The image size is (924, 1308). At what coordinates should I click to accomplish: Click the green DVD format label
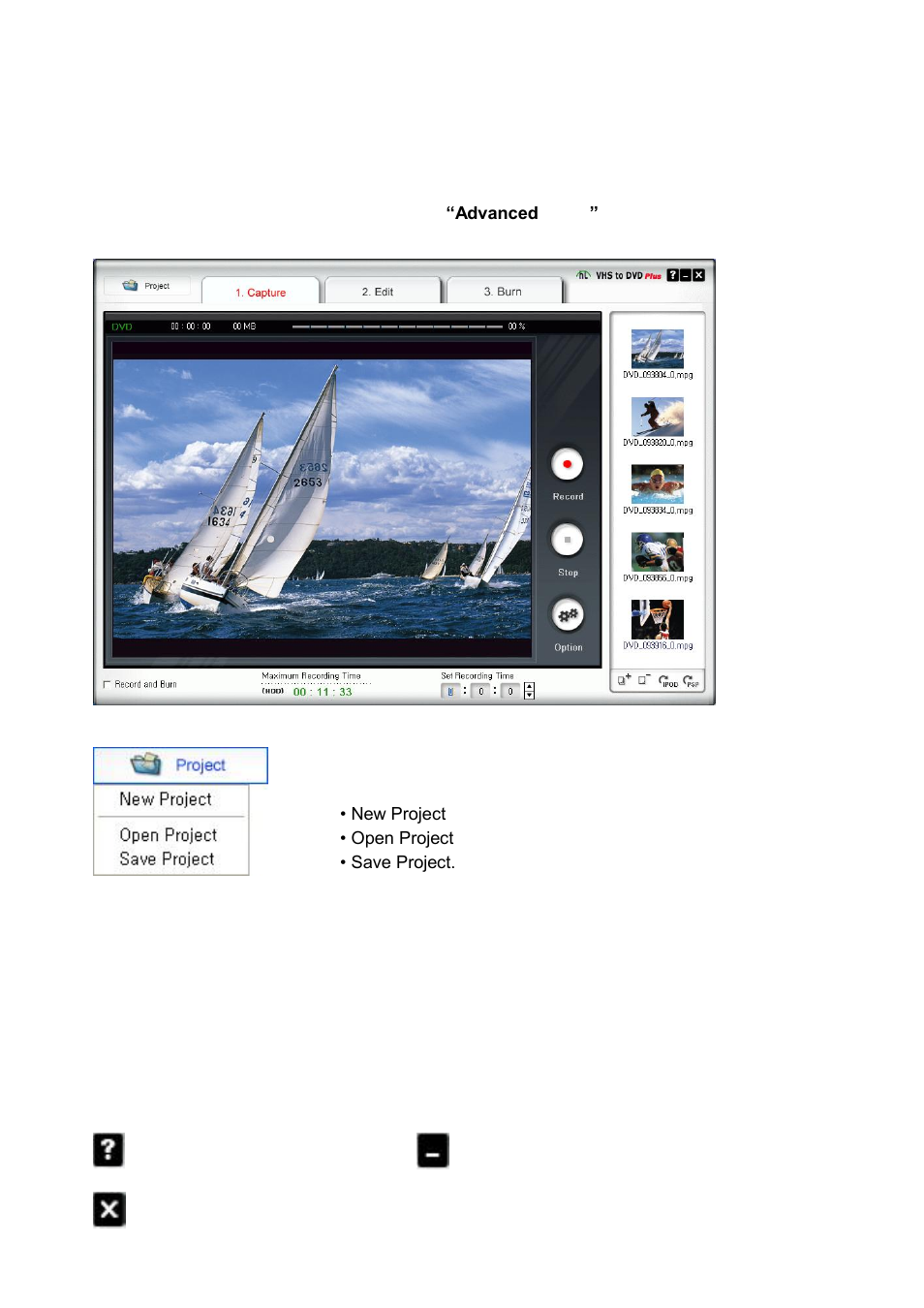(x=122, y=327)
